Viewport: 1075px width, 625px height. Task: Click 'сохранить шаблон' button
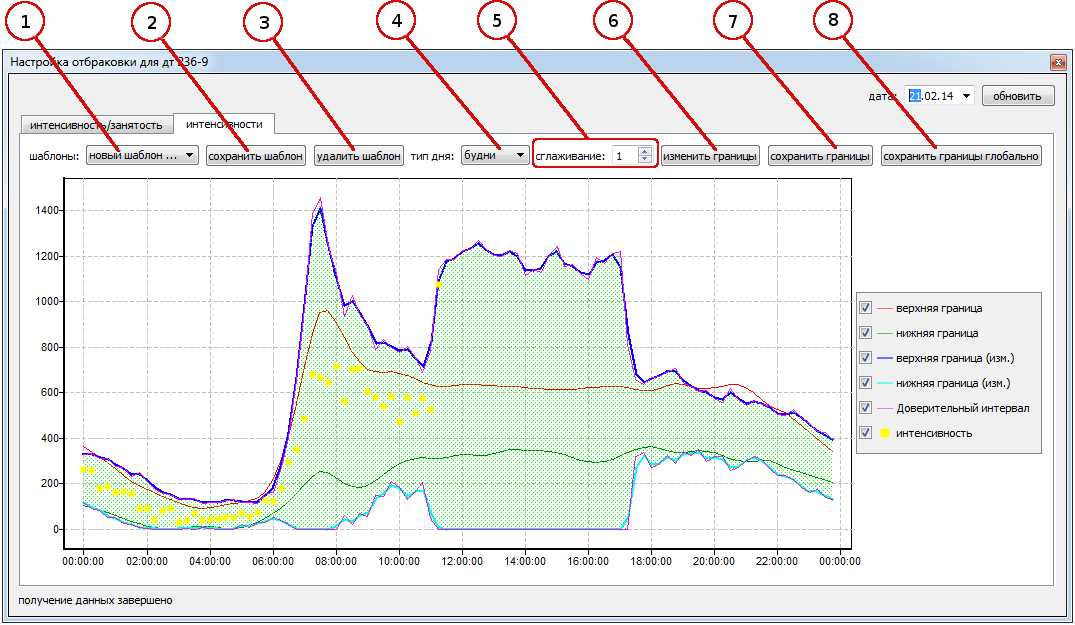[x=255, y=156]
